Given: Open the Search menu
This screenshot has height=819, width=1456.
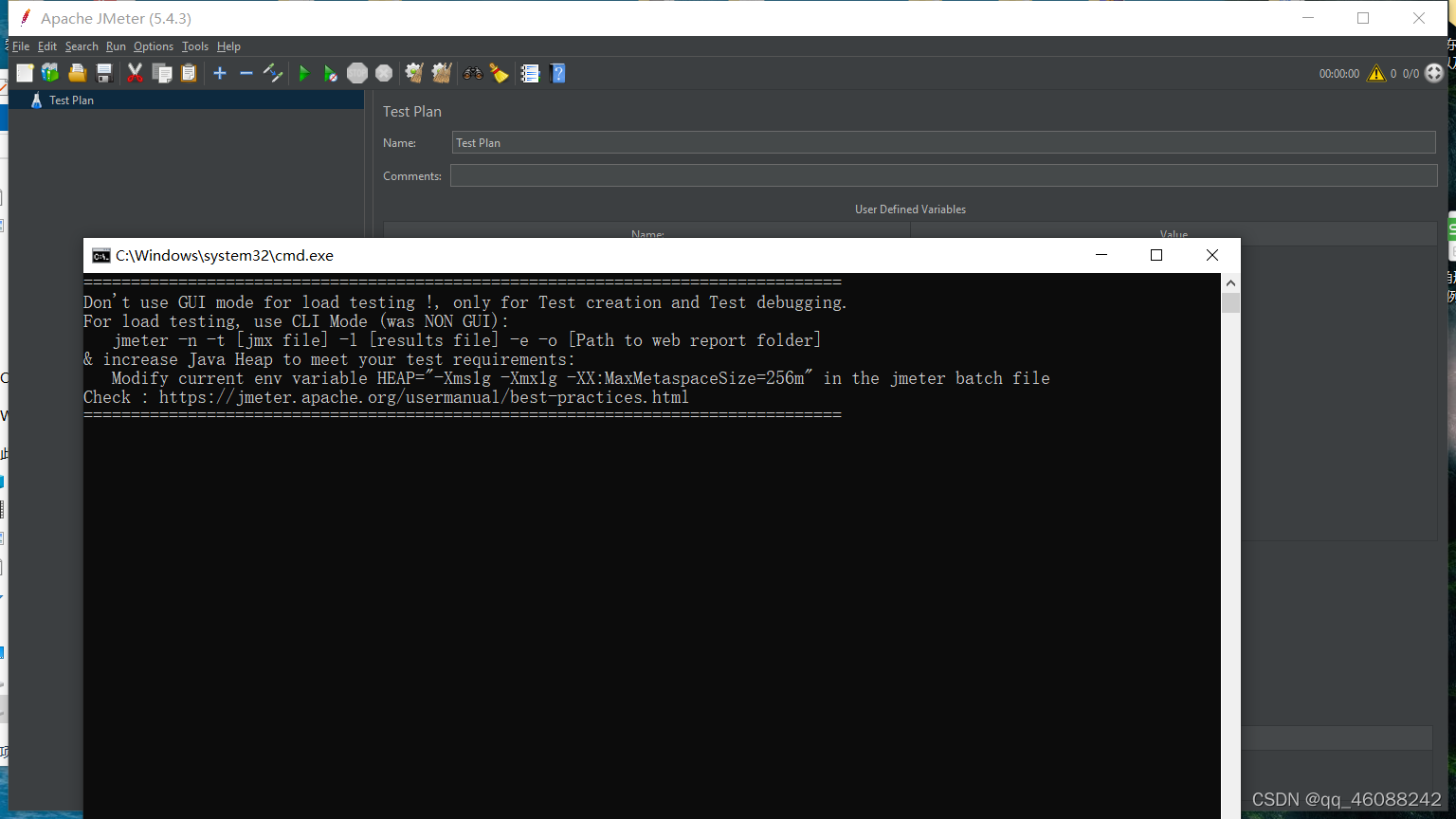Looking at the screenshot, I should click(x=82, y=46).
